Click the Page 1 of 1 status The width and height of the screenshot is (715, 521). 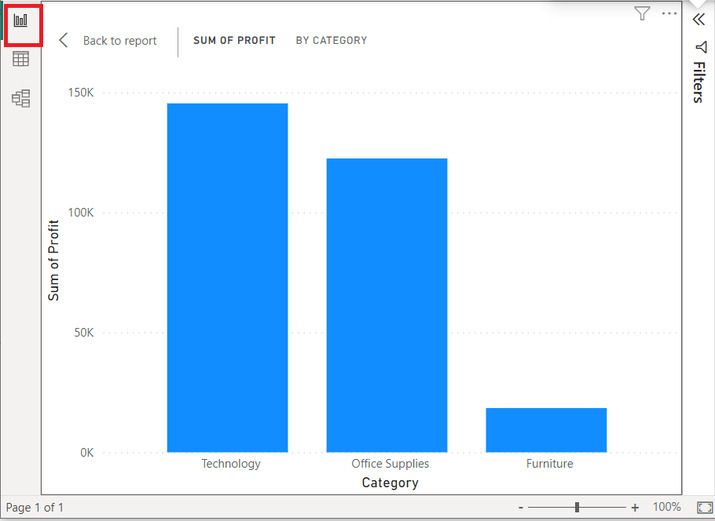point(35,507)
